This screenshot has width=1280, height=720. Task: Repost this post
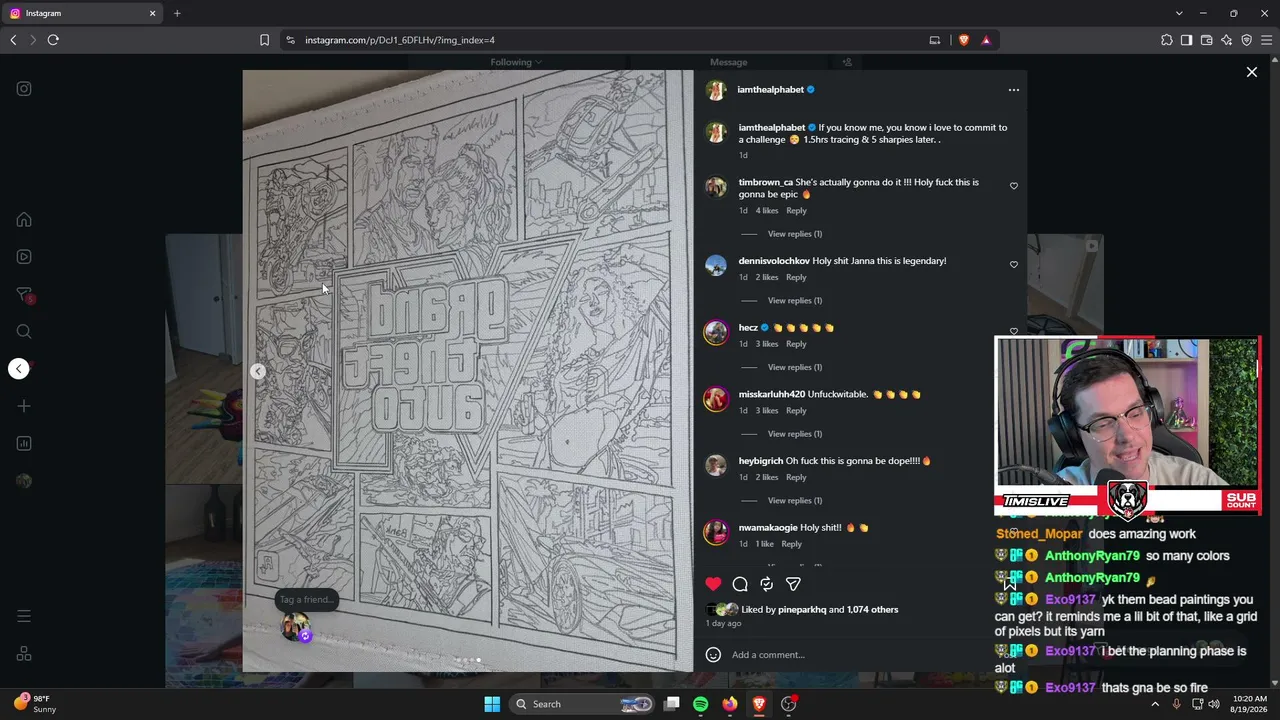(x=767, y=584)
